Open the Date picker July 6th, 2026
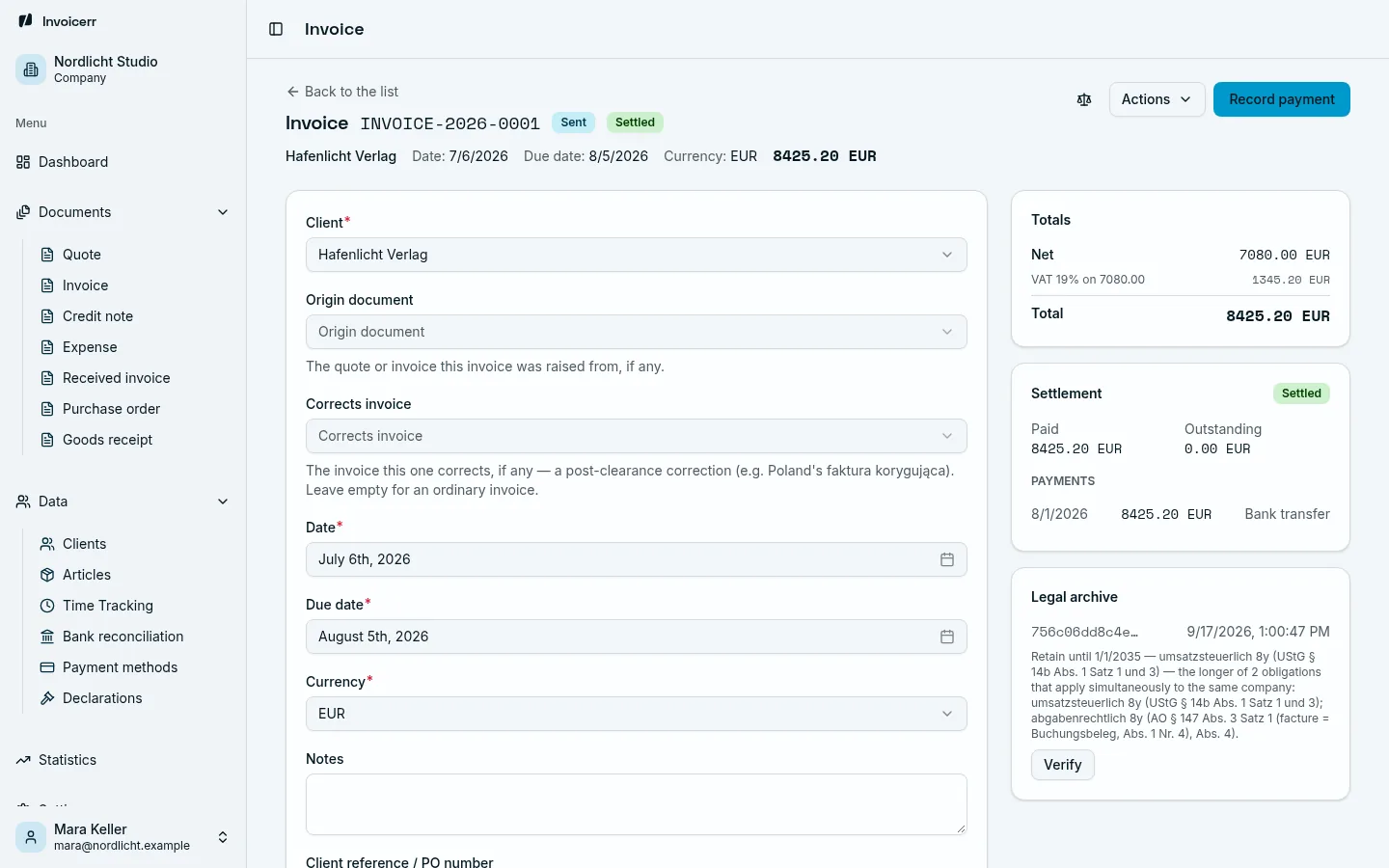 (x=636, y=559)
